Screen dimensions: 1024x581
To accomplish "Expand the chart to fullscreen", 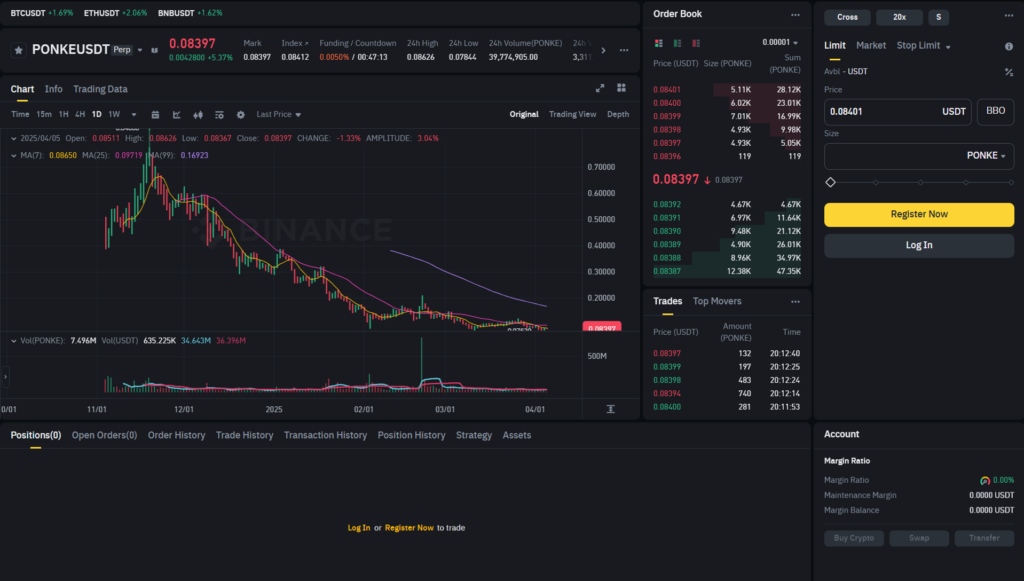I will 600,89.
